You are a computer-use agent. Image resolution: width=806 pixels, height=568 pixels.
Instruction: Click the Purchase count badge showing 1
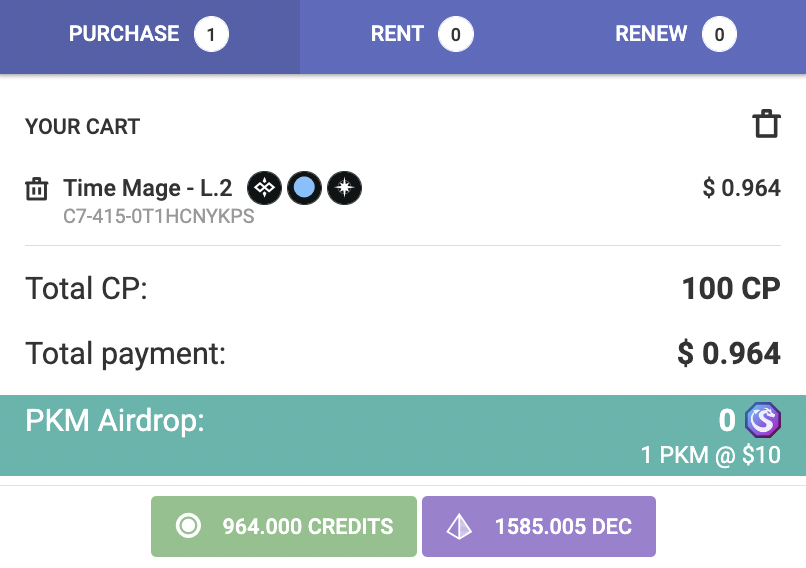pyautogui.click(x=211, y=34)
